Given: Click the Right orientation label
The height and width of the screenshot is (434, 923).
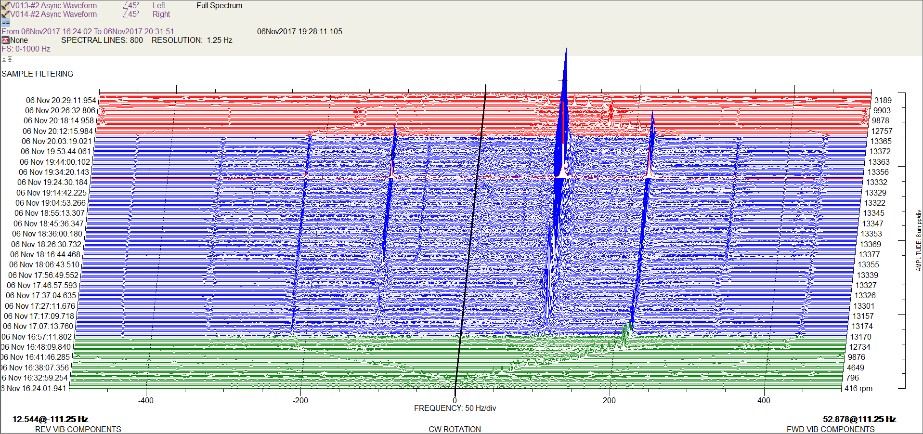Looking at the screenshot, I should [x=160, y=14].
